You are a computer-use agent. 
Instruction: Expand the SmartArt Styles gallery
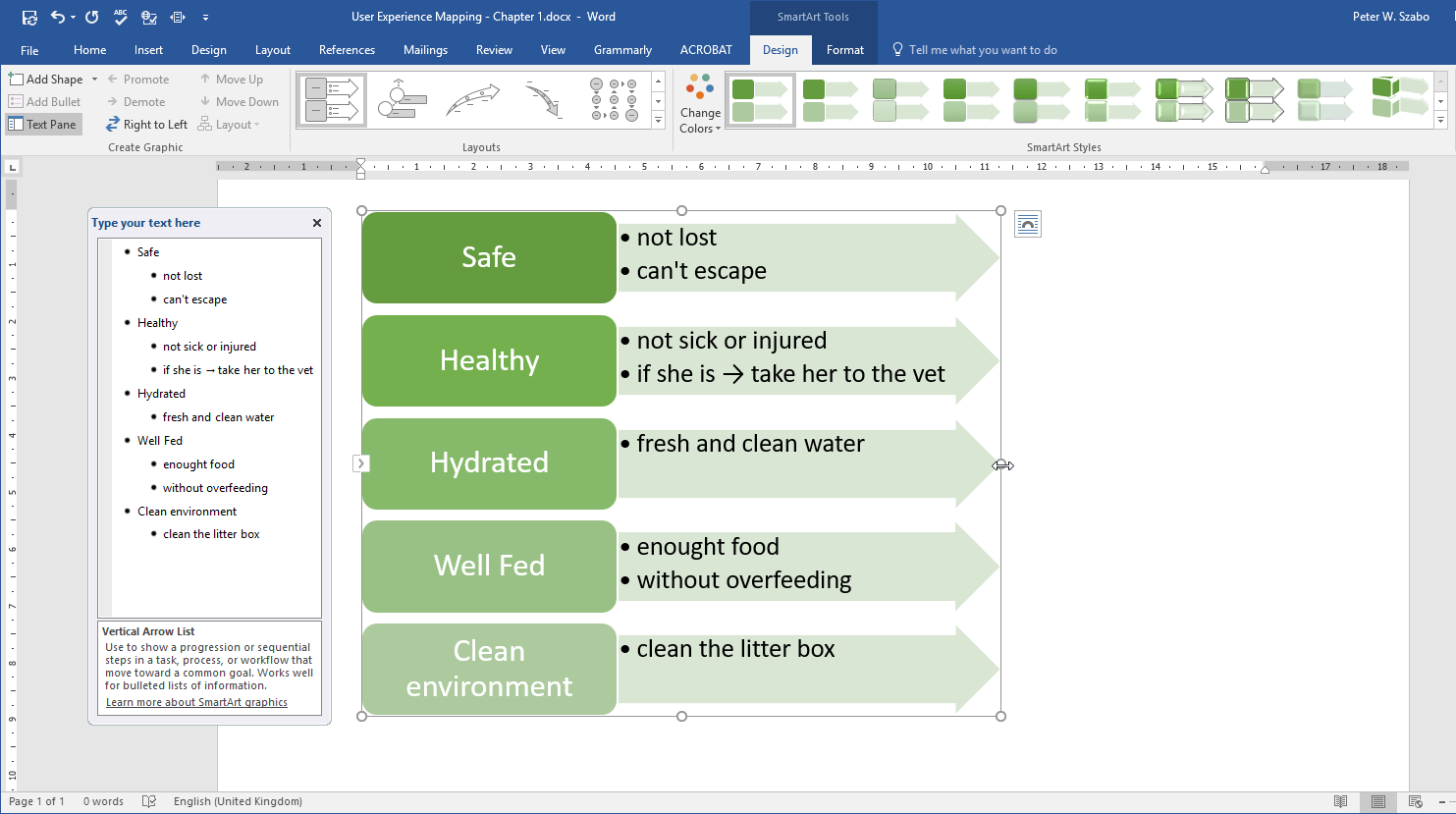pos(1440,121)
